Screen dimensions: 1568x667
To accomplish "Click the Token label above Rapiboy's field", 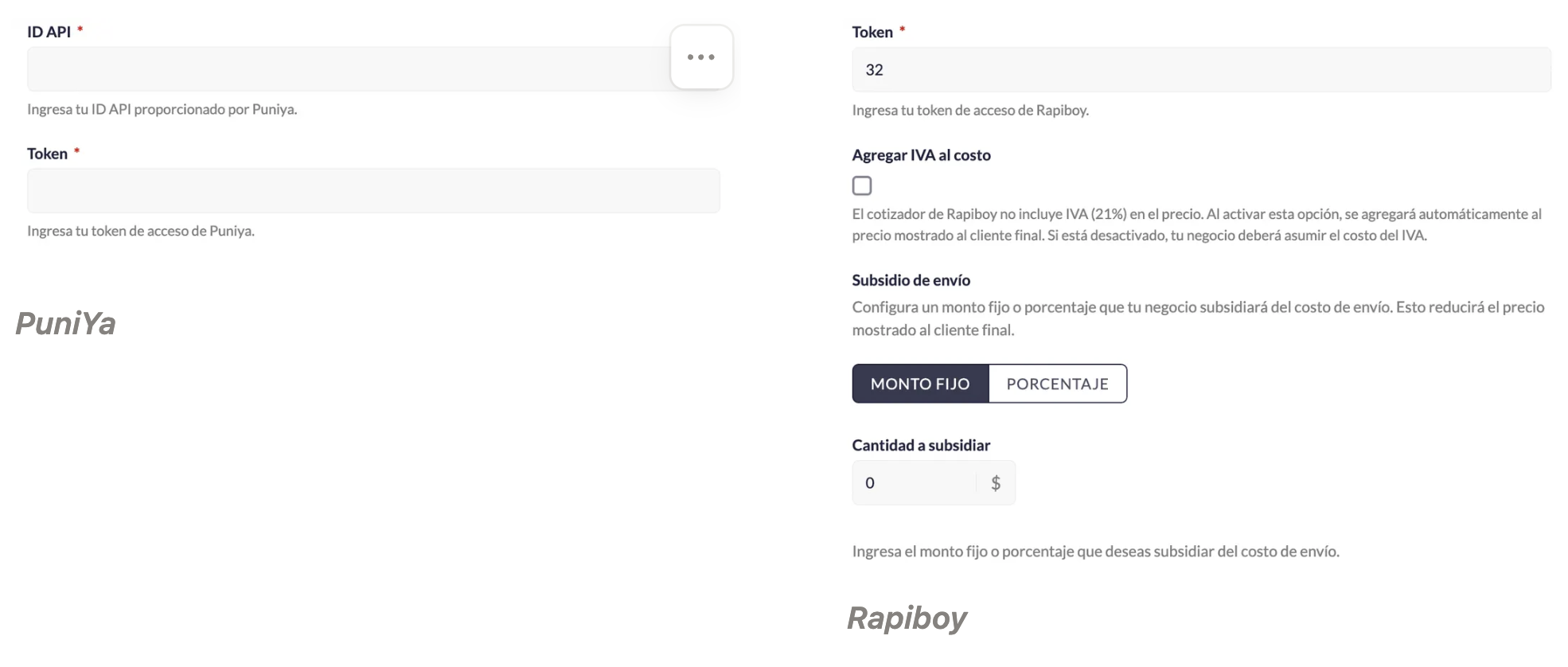I will point(872,32).
